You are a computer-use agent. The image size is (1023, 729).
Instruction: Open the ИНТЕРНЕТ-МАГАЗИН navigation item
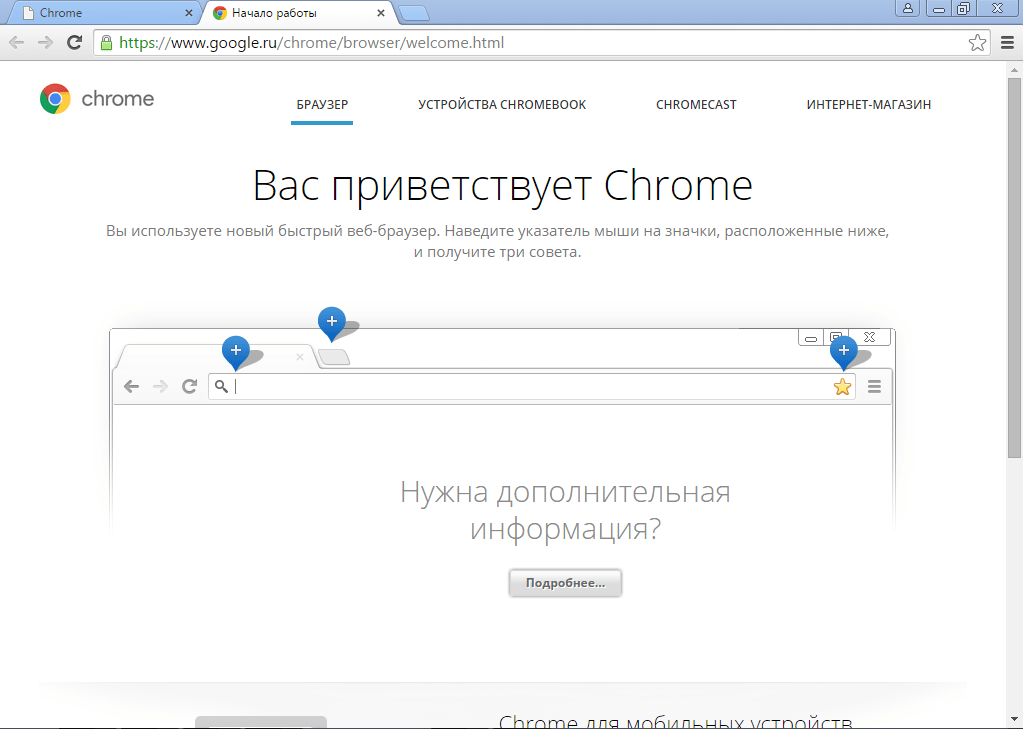(x=868, y=104)
